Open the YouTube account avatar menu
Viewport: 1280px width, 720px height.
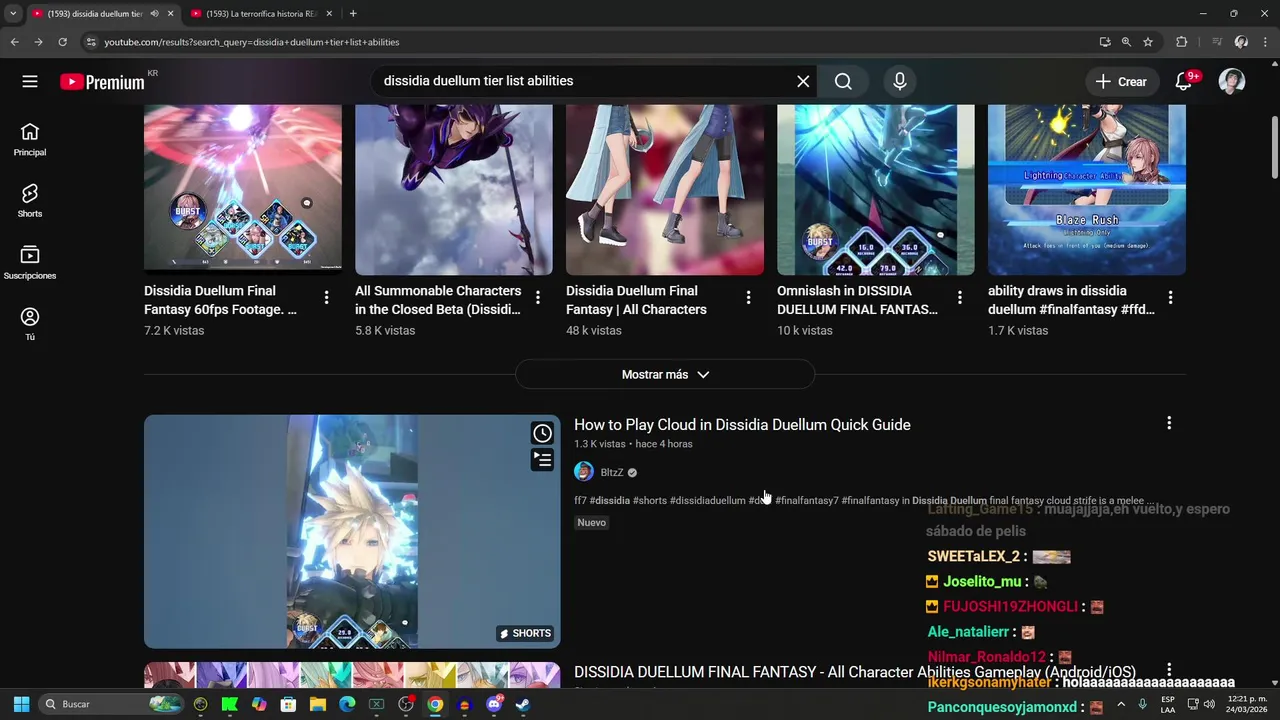click(1232, 82)
